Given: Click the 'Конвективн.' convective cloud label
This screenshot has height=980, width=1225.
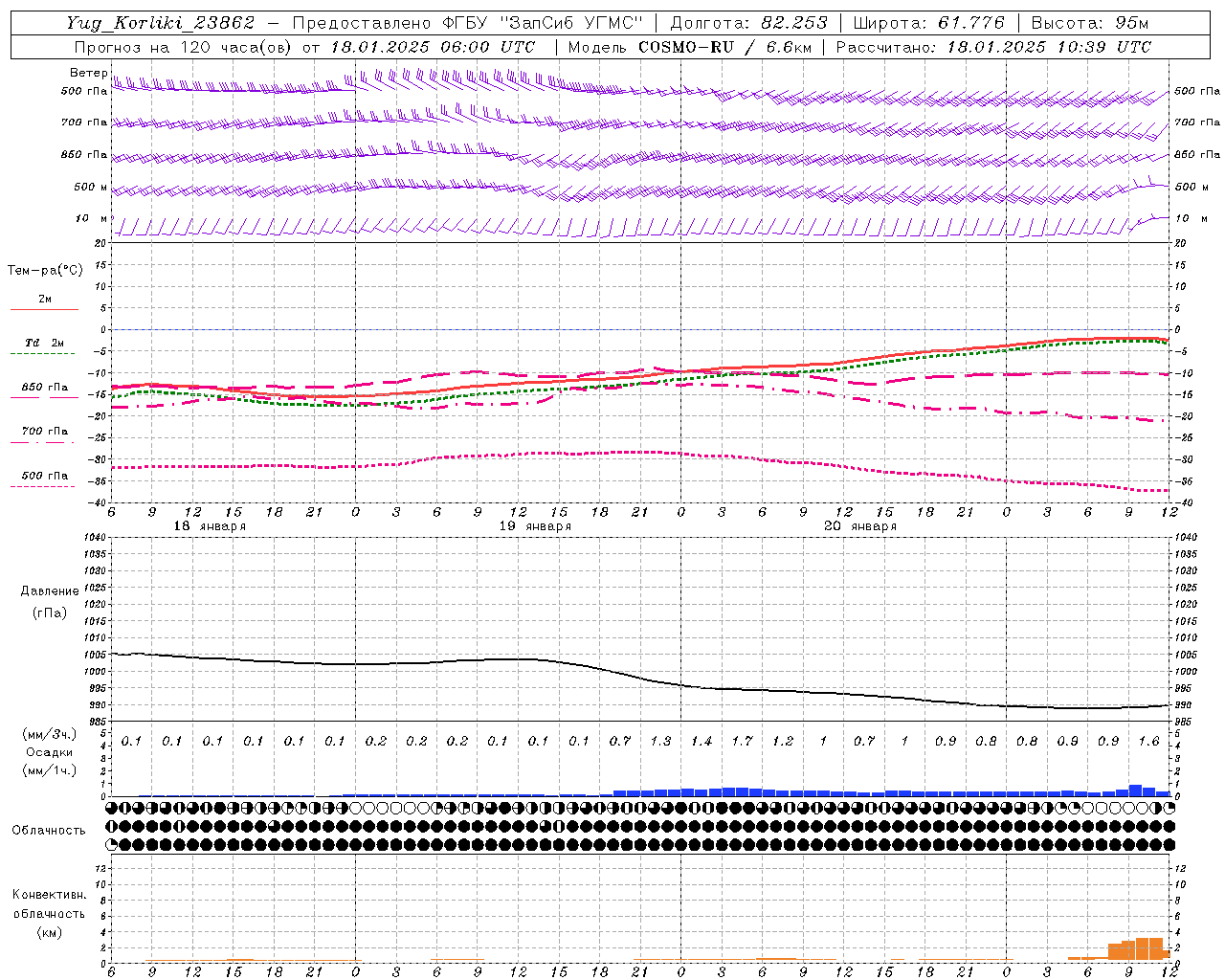Looking at the screenshot, I should [x=49, y=895].
